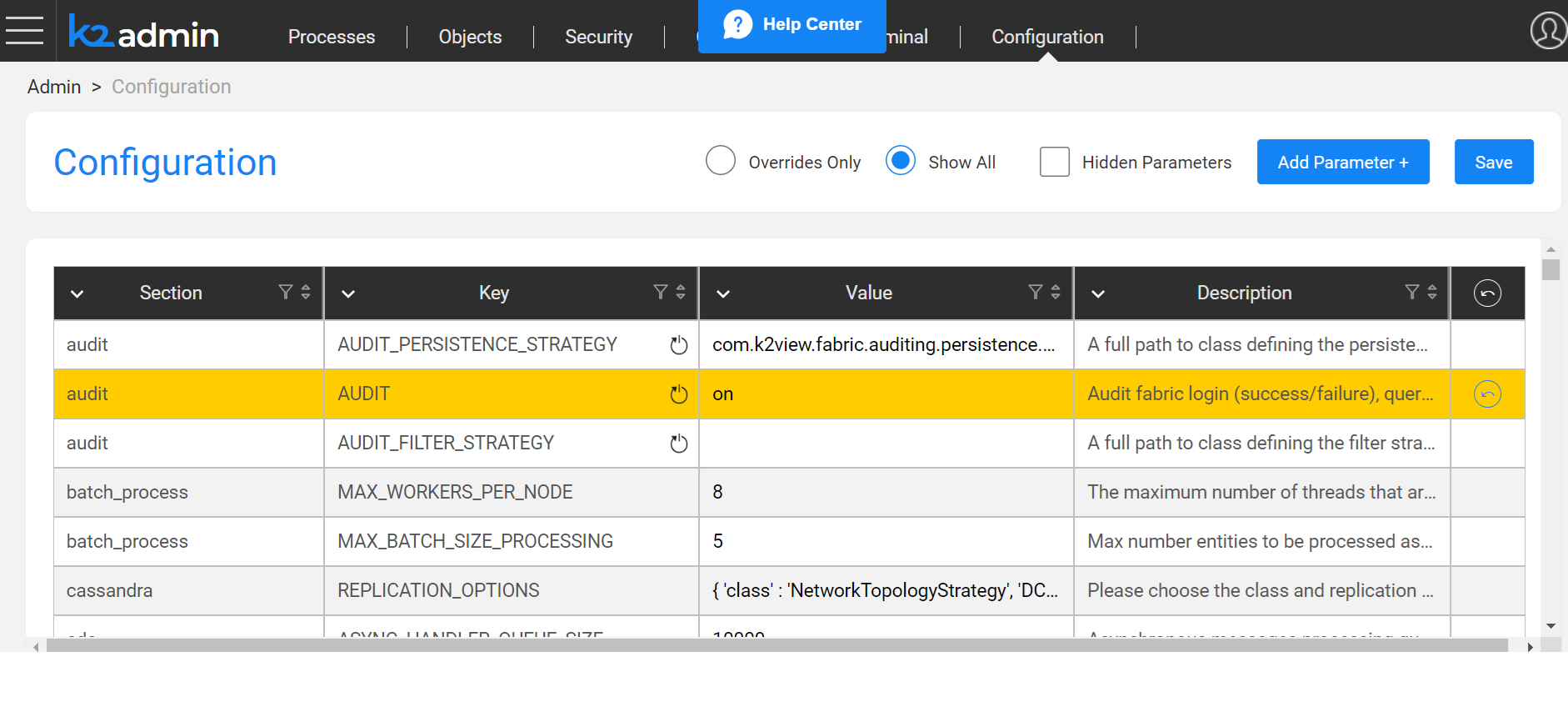1568x702 pixels.
Task: Select the Overrides Only radio button
Action: (721, 161)
